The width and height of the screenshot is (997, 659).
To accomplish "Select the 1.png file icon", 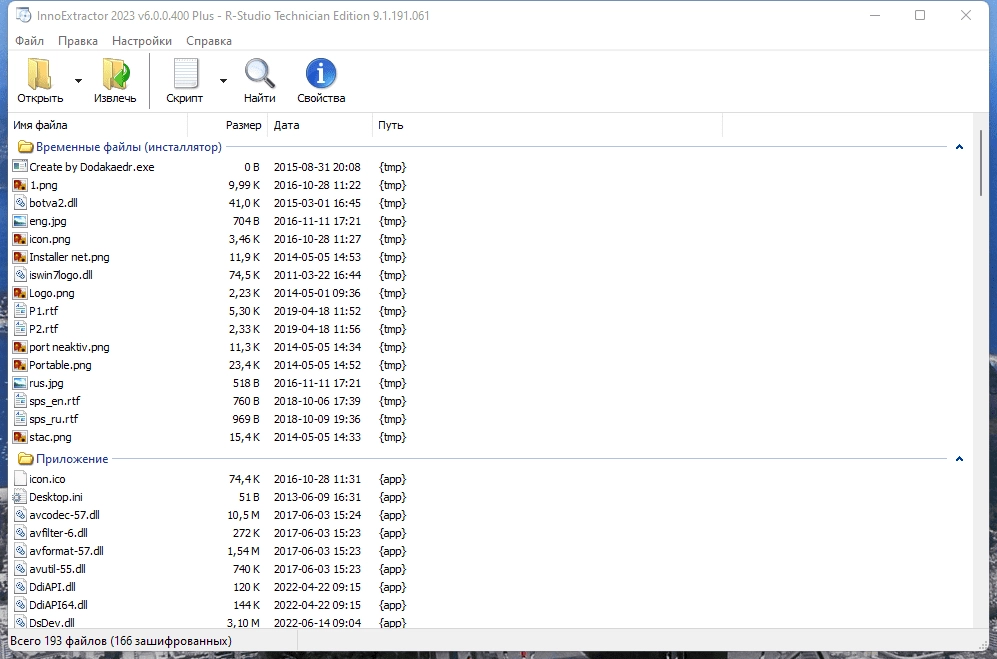I will point(20,185).
